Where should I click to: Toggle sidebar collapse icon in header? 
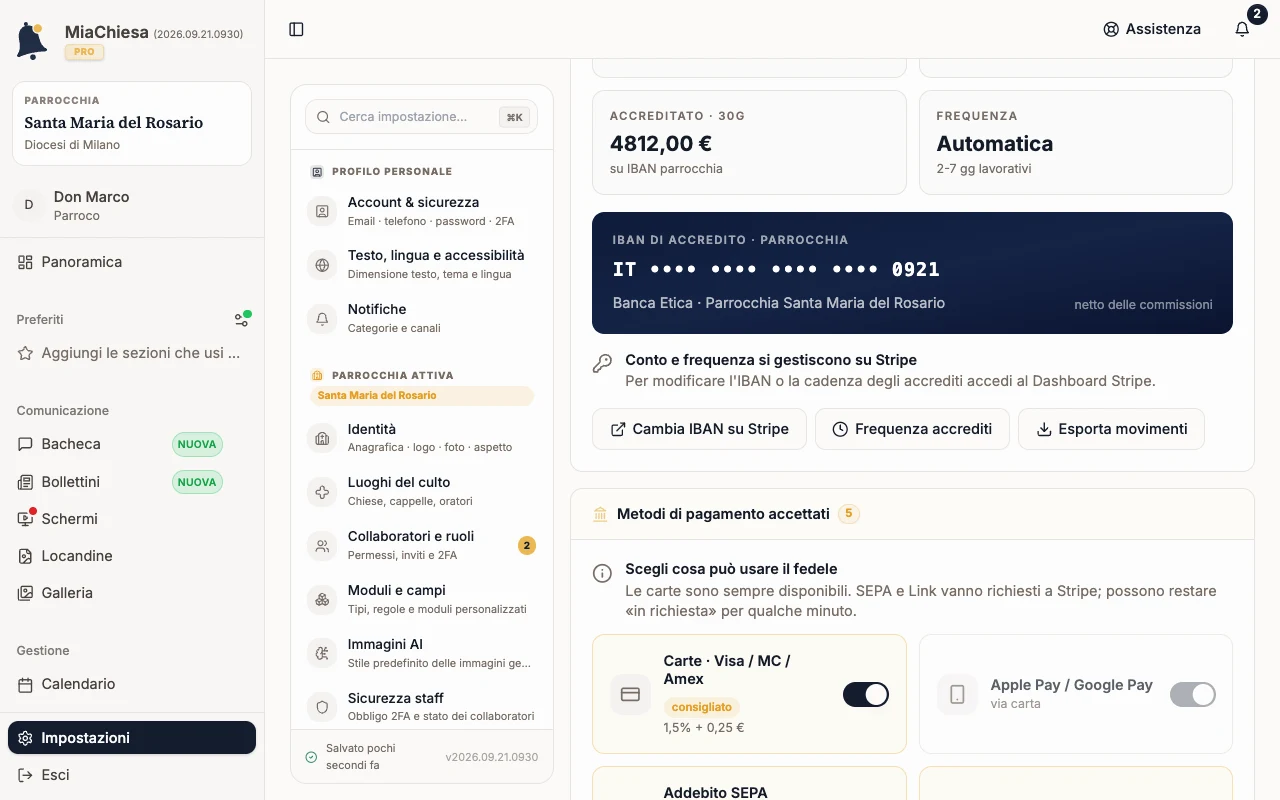tap(296, 29)
